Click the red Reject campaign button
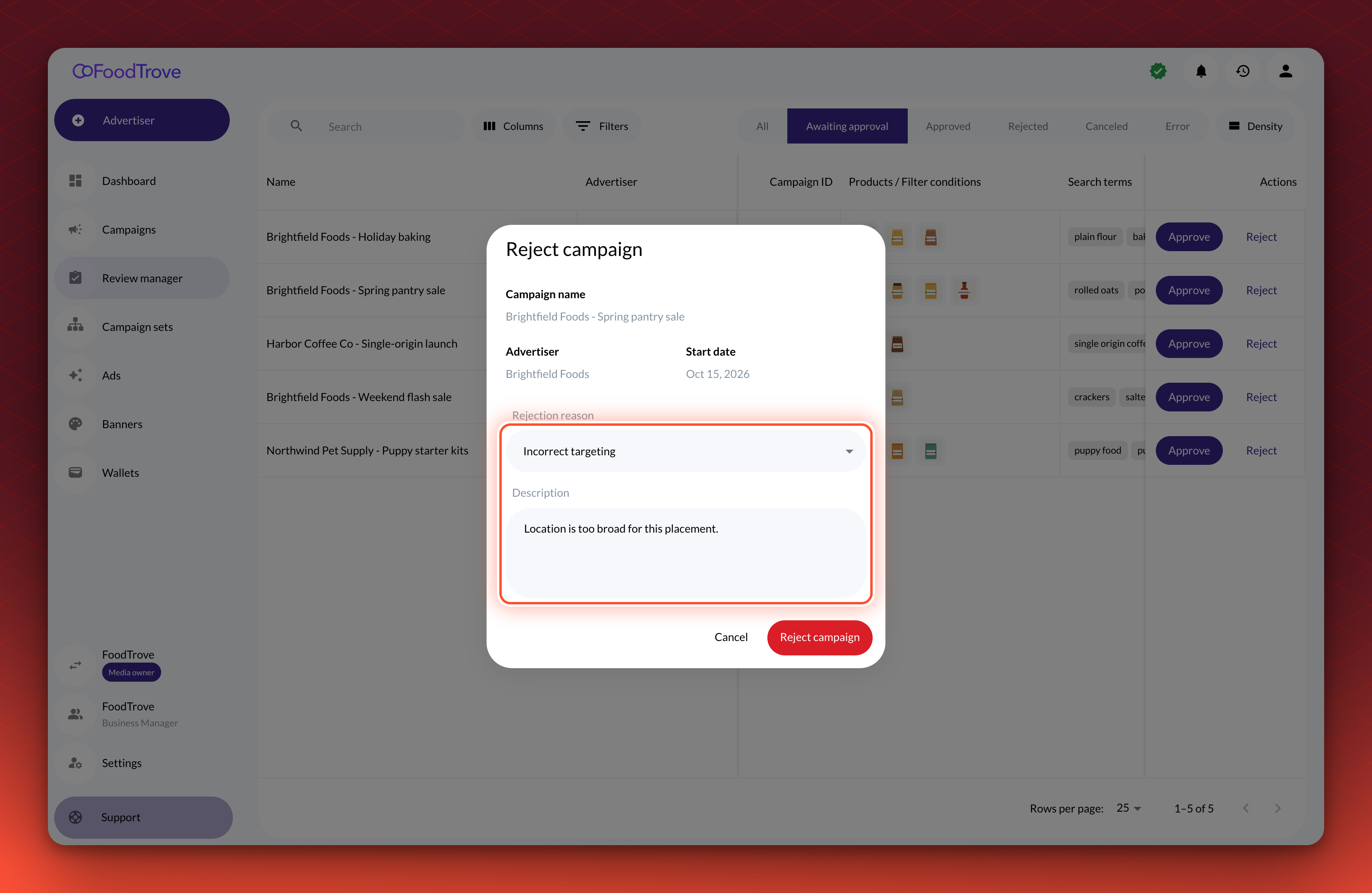This screenshot has width=1372, height=893. (x=819, y=637)
